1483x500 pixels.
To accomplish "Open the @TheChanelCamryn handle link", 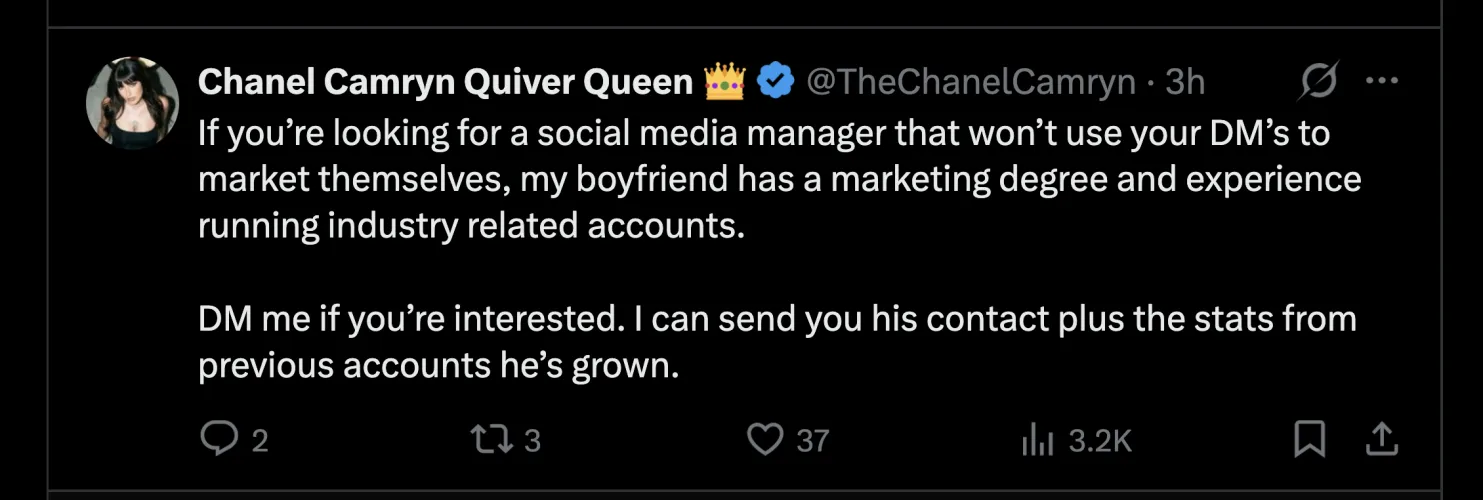I will (970, 82).
